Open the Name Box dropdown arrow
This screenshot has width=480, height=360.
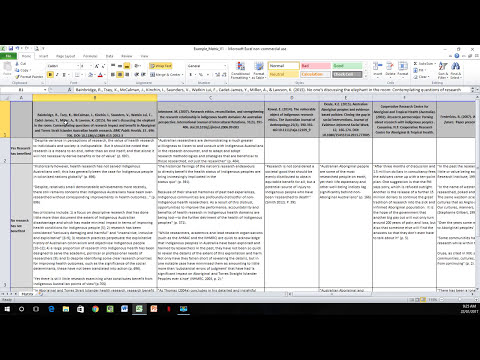coord(45,90)
